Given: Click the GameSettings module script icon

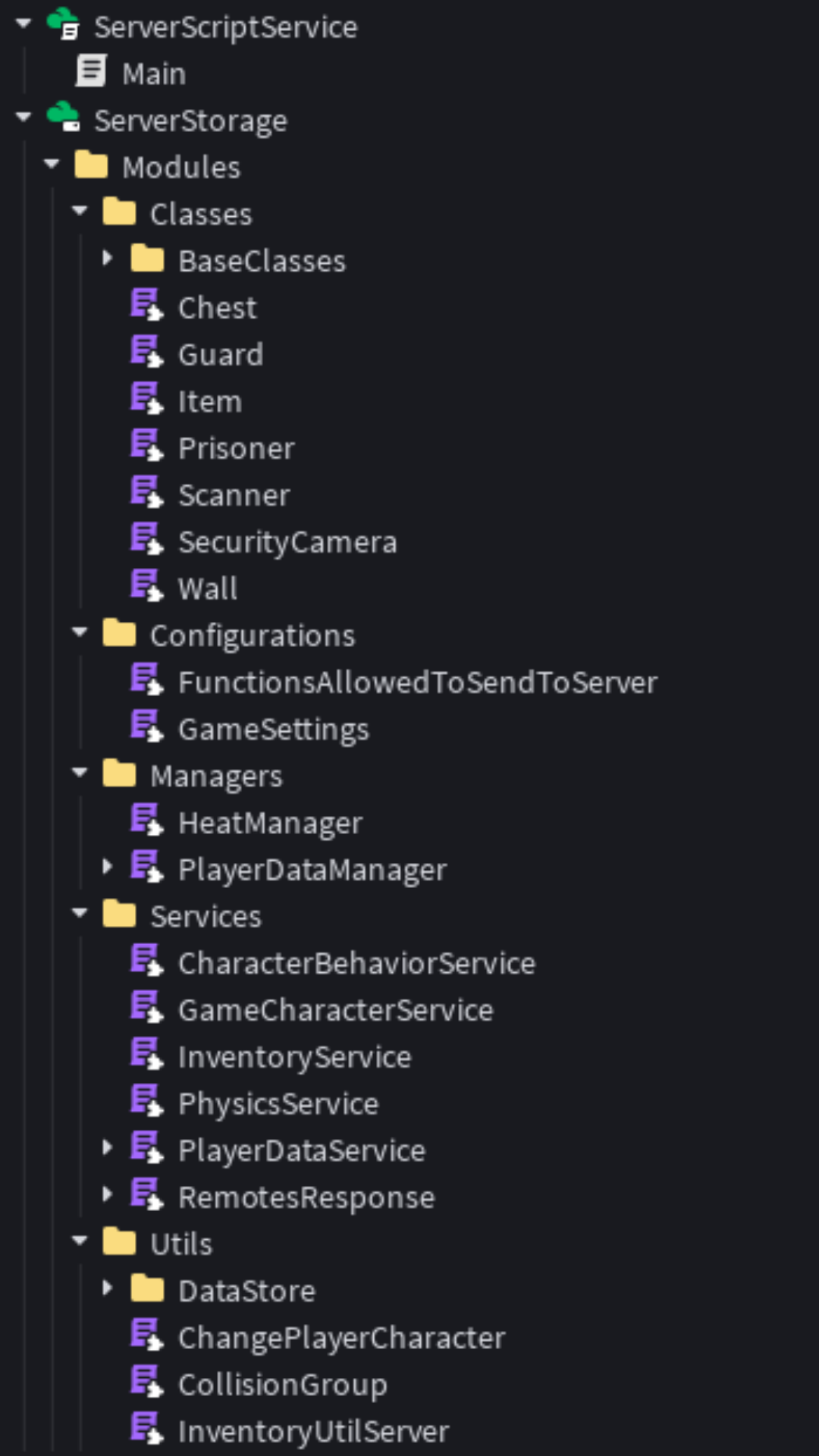Looking at the screenshot, I should pos(146,728).
